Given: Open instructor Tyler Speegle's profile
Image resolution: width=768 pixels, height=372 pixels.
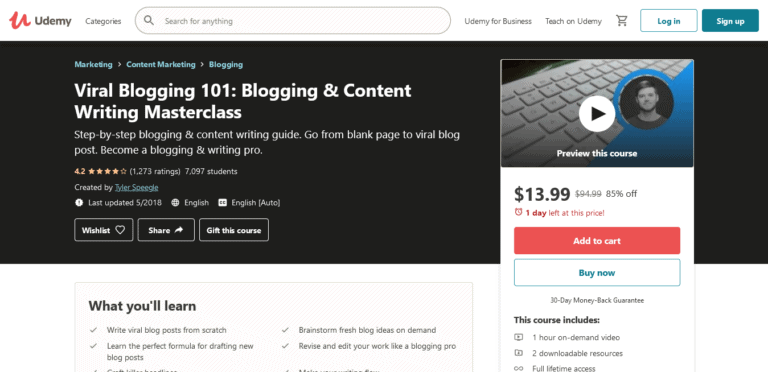Looking at the screenshot, I should pos(136,187).
